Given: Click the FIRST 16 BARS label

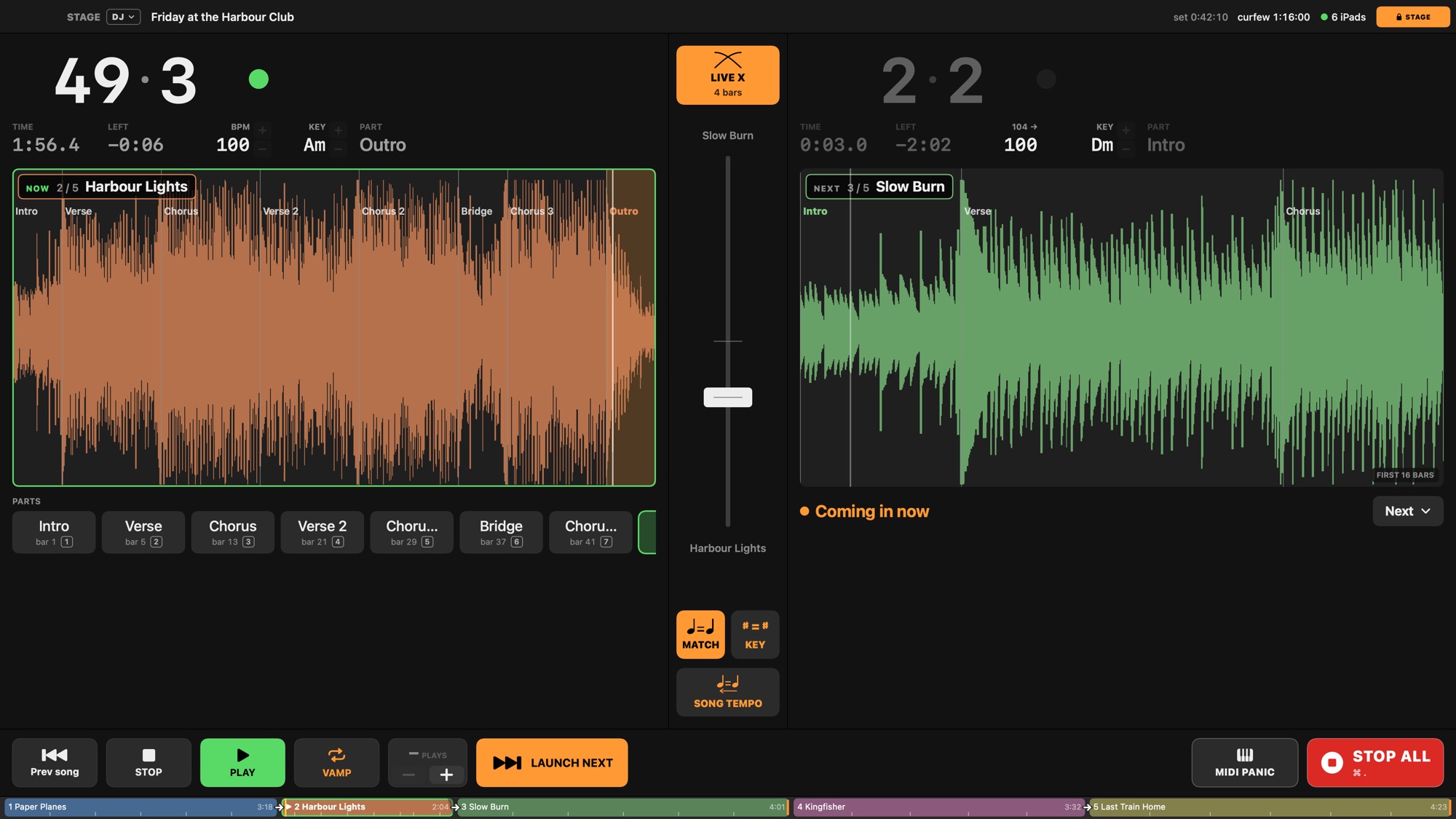Looking at the screenshot, I should tap(1404, 475).
